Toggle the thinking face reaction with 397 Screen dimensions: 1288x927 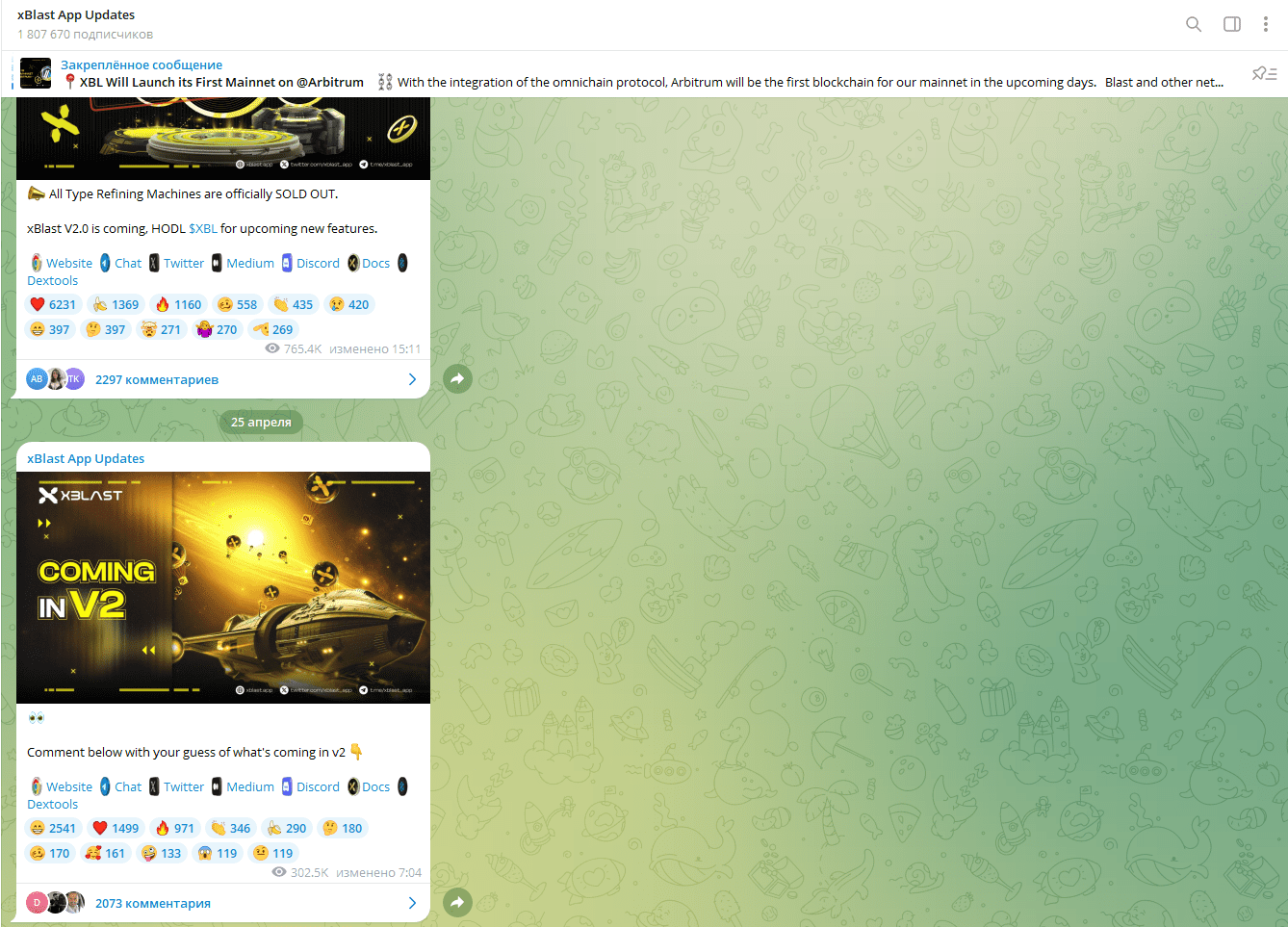click(106, 329)
